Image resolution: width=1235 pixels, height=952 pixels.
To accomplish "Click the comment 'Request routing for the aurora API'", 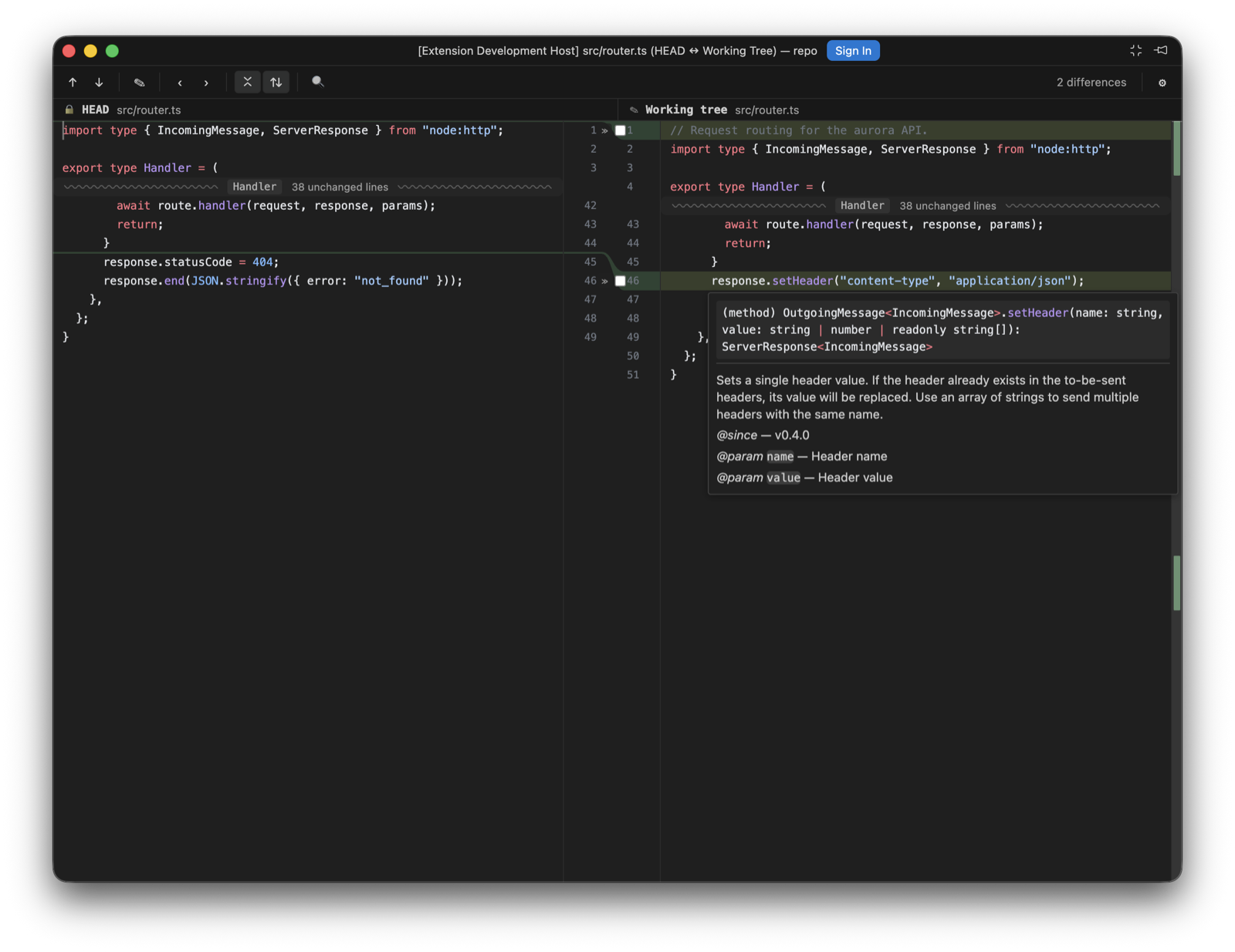I will pyautogui.click(x=799, y=130).
